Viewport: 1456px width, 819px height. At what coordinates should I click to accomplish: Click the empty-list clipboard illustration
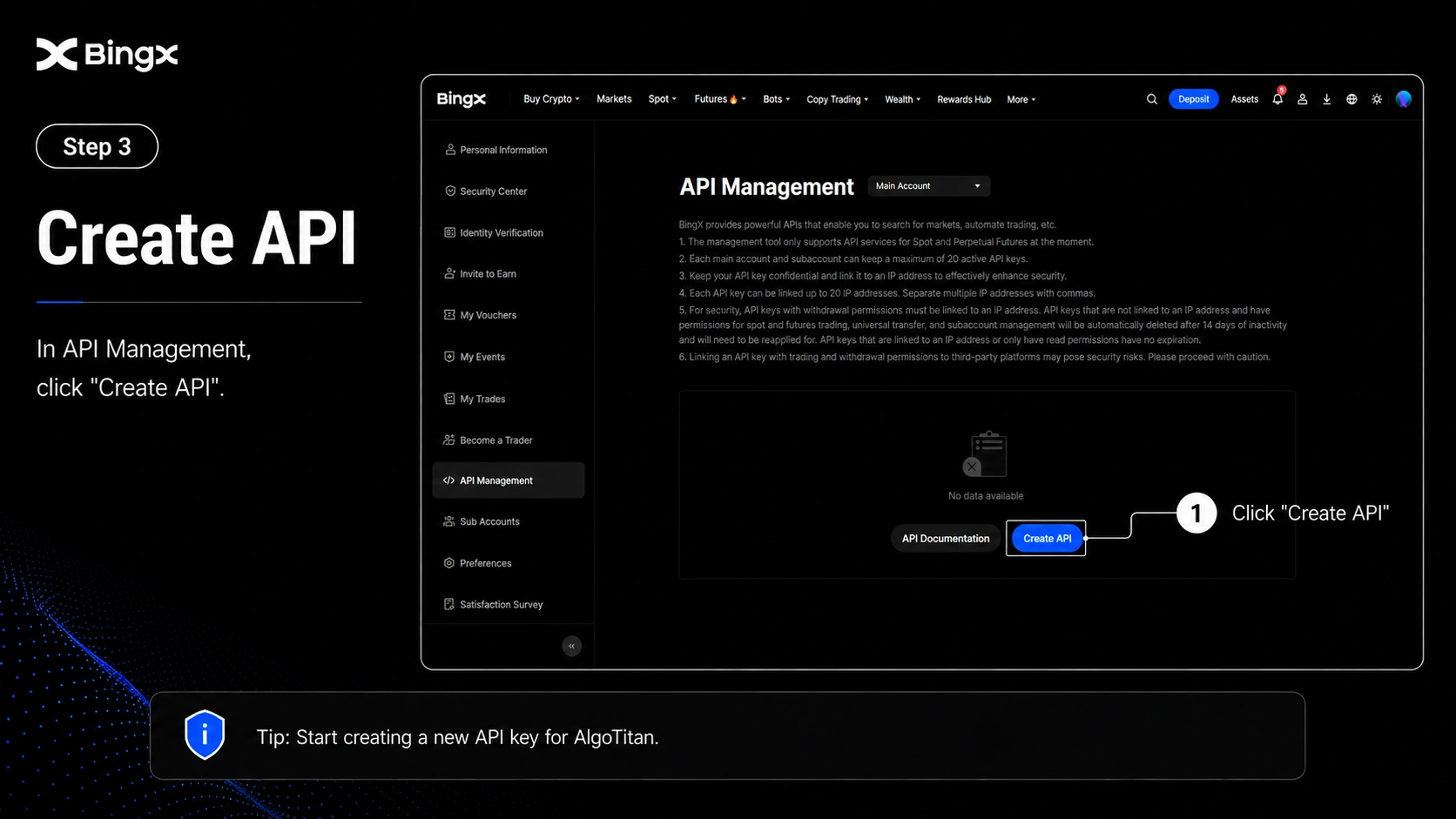tap(985, 454)
